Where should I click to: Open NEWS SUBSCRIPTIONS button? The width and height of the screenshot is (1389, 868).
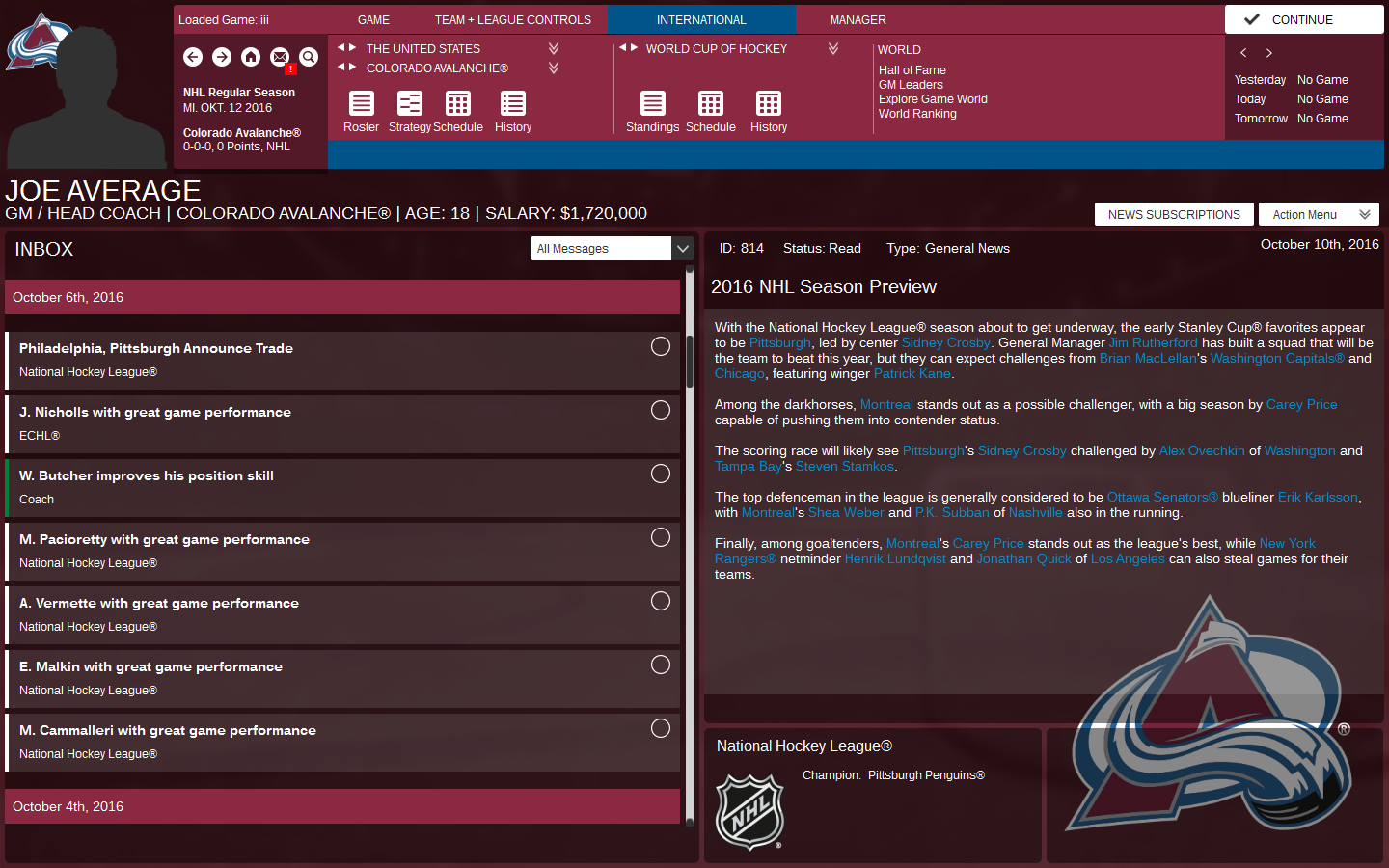click(1174, 214)
